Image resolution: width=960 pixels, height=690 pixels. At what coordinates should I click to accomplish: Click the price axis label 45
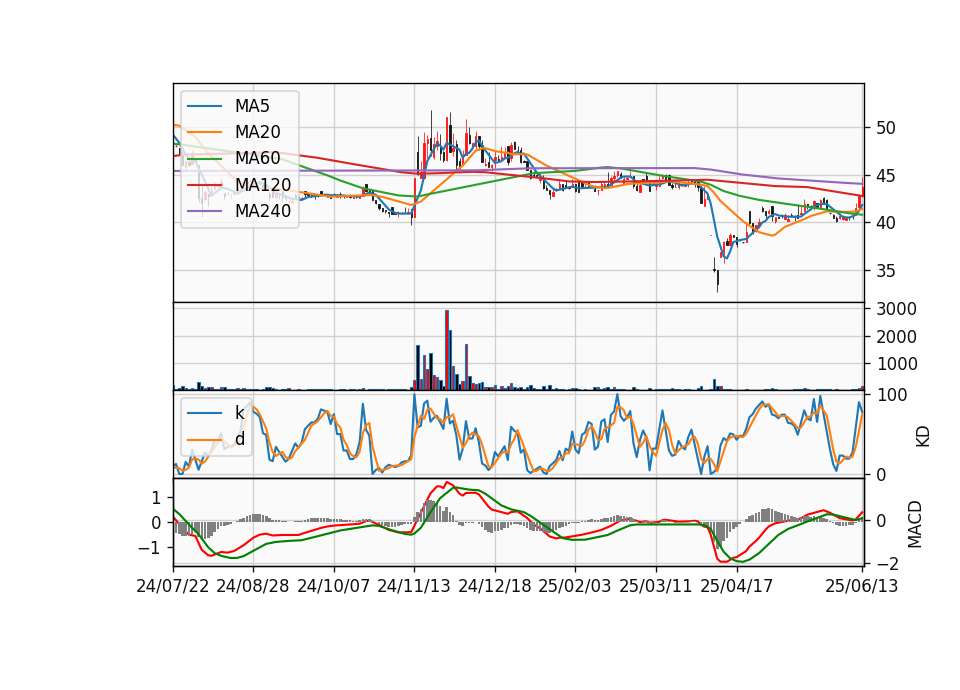pos(886,176)
